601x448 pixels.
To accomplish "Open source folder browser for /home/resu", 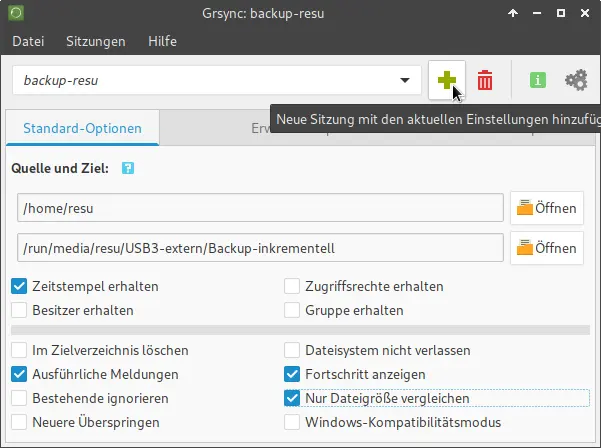I will point(547,208).
